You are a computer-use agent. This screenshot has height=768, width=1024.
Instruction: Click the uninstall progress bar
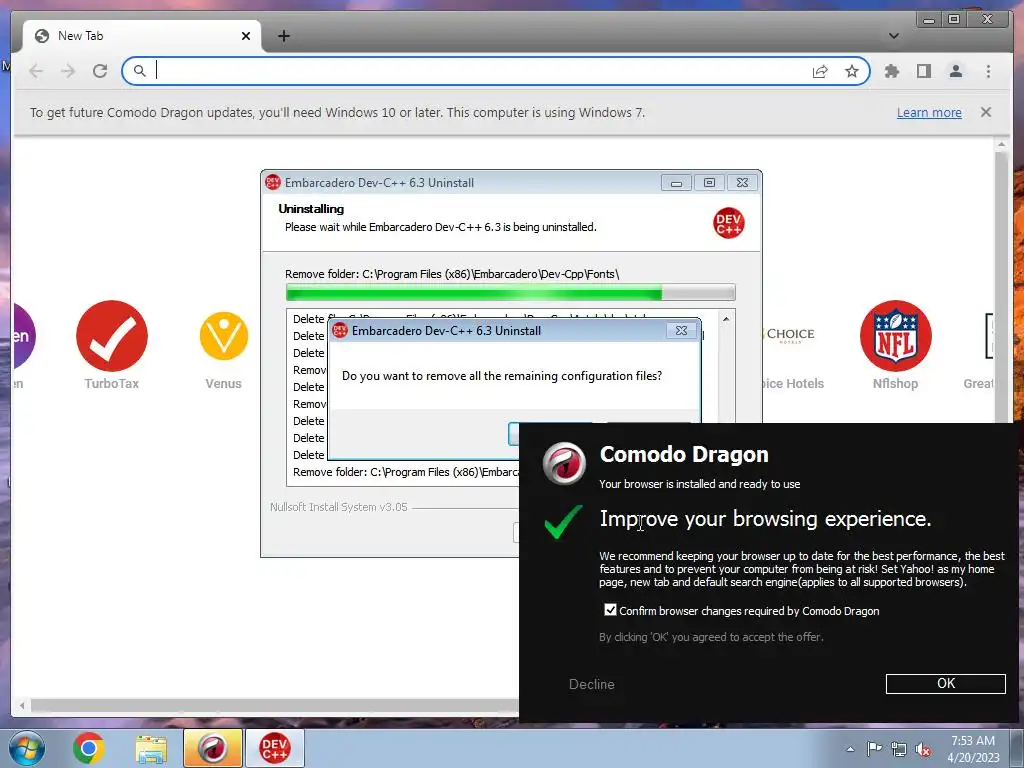pyautogui.click(x=511, y=292)
